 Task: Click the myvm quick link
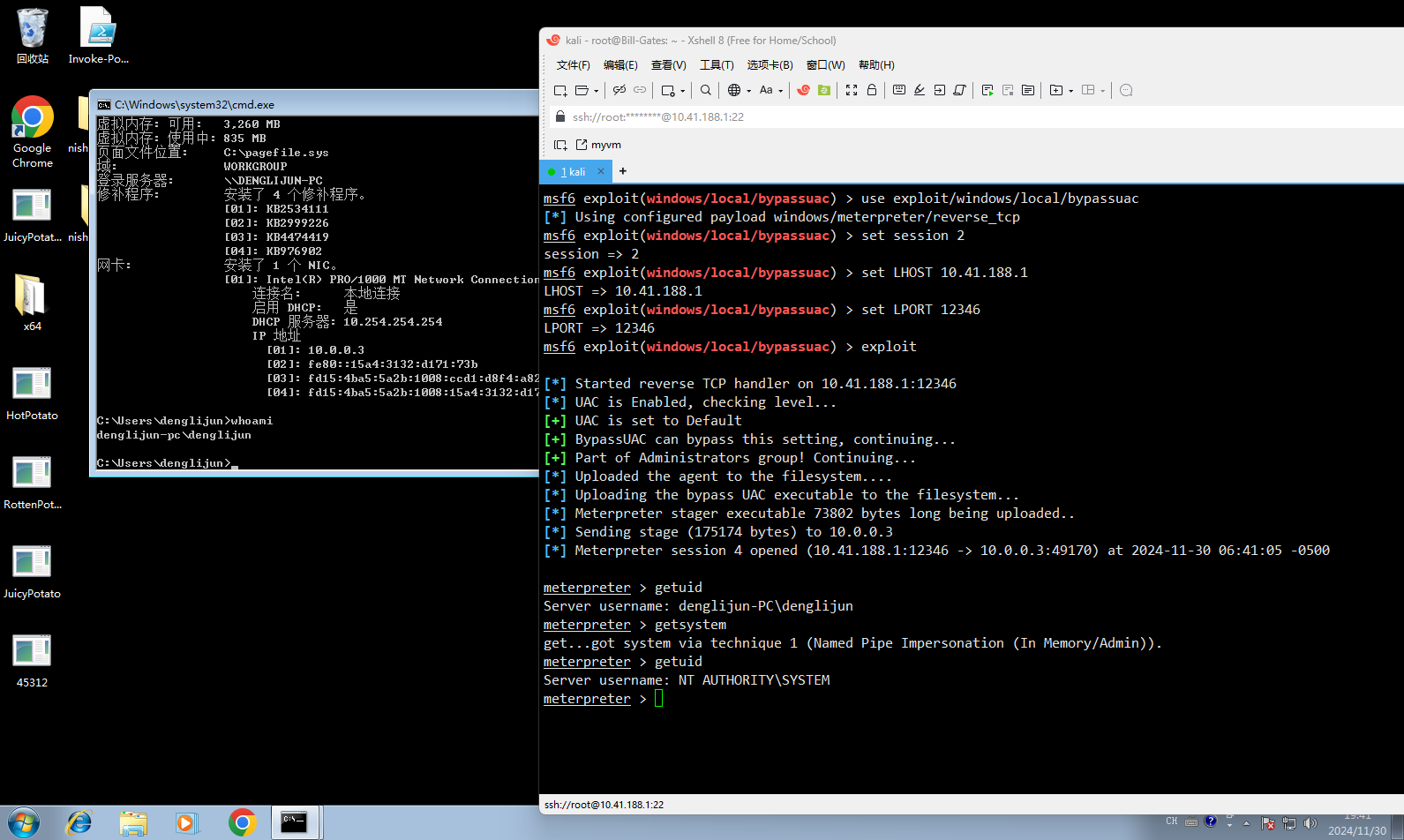click(x=598, y=145)
